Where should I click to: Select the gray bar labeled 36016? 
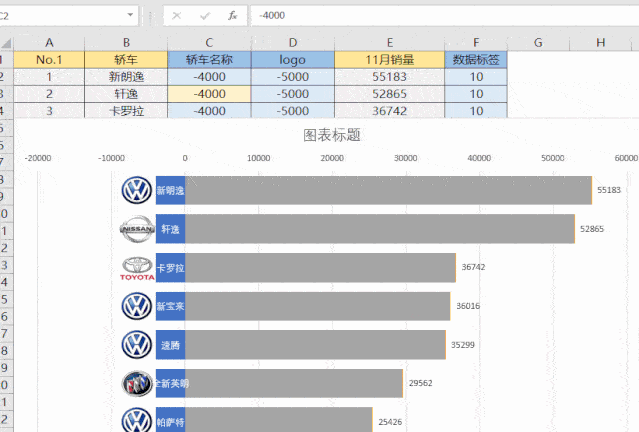pos(317,306)
